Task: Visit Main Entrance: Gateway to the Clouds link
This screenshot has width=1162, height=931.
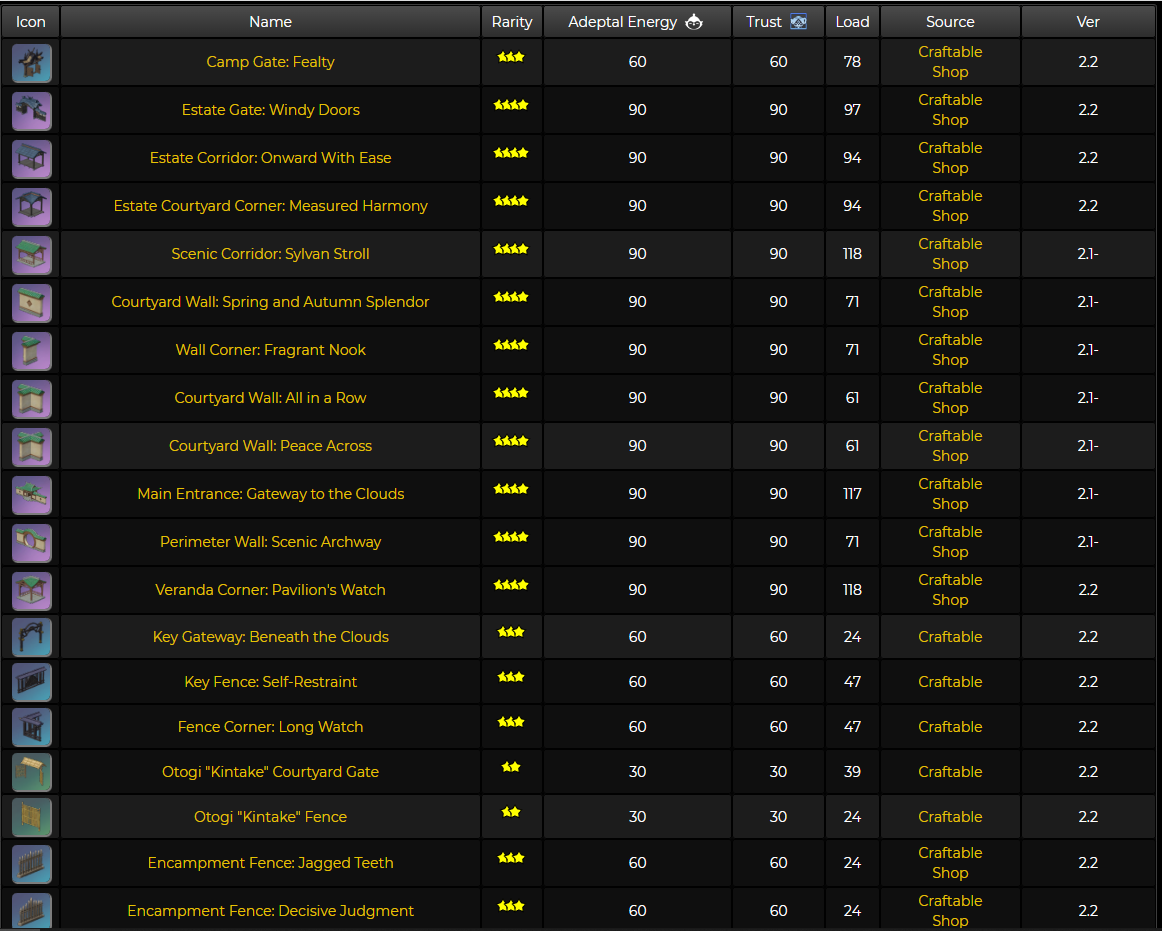Action: 270,494
